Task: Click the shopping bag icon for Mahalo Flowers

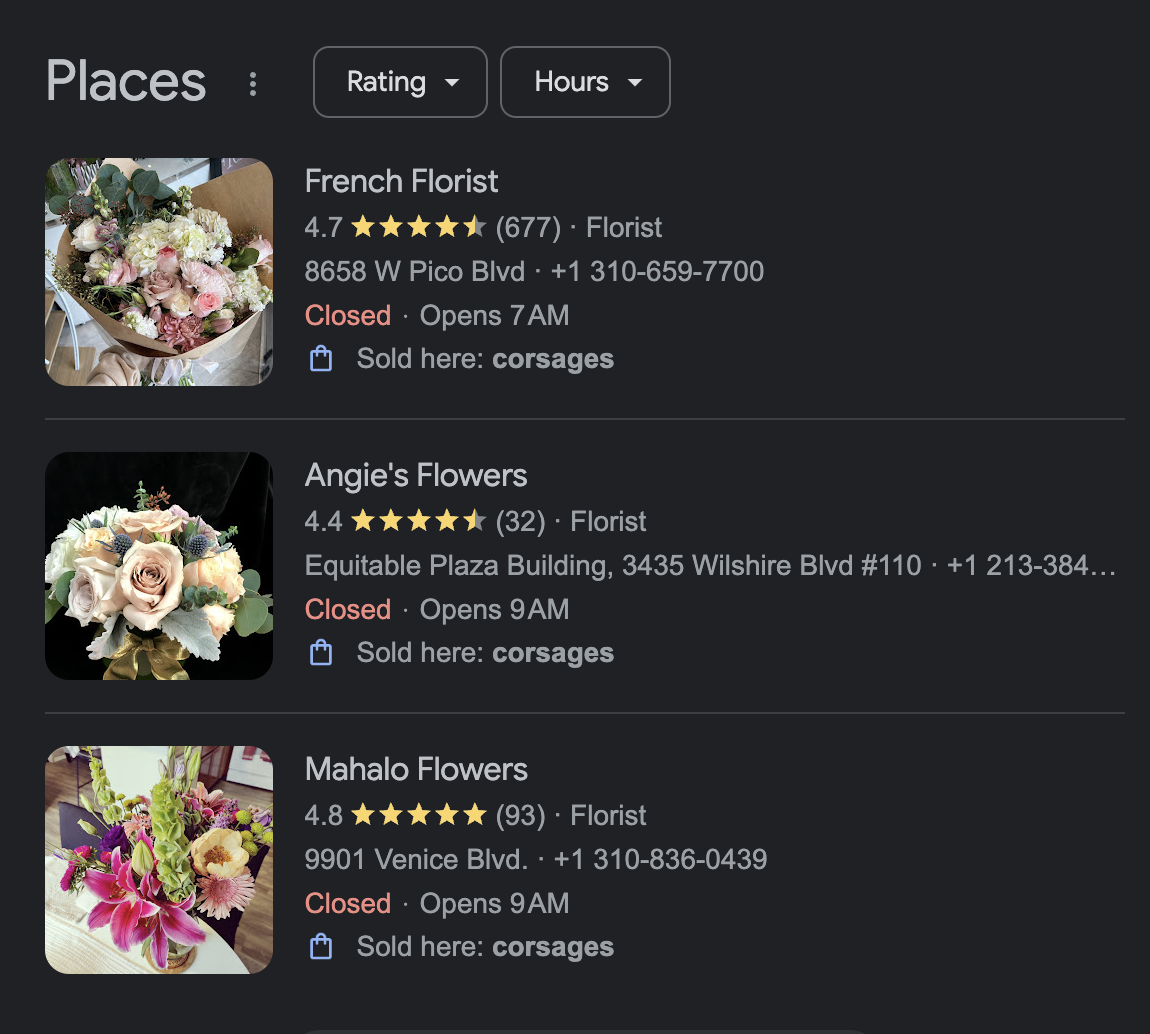Action: pyautogui.click(x=320, y=945)
